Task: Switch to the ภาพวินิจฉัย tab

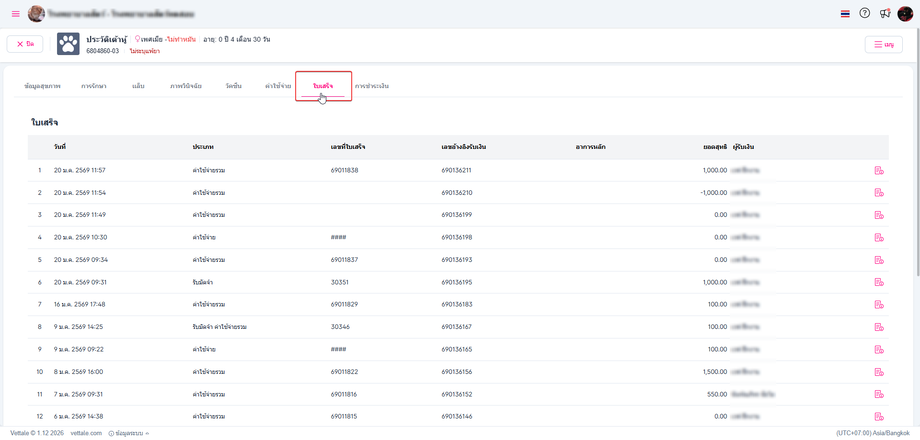Action: coord(185,86)
